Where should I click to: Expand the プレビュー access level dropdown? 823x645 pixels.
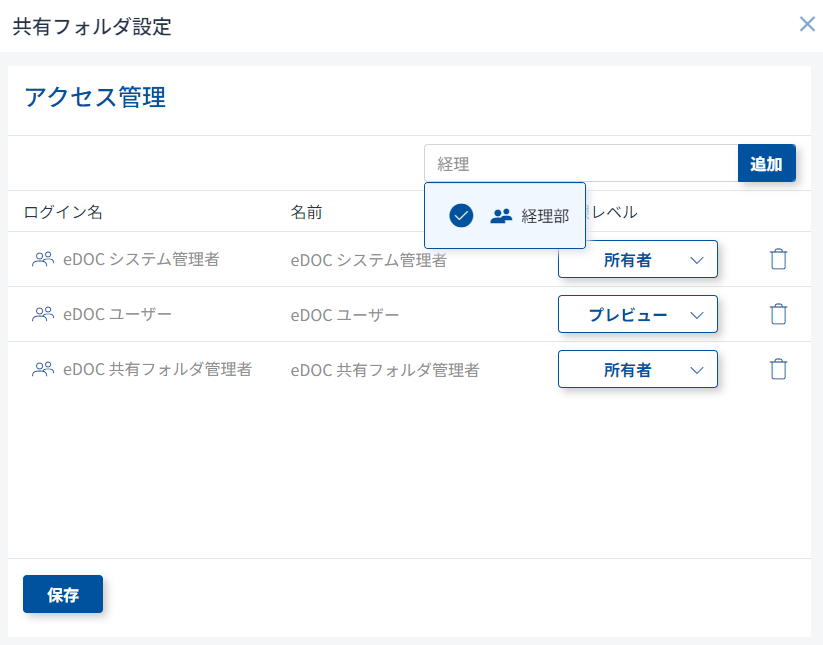tap(638, 314)
